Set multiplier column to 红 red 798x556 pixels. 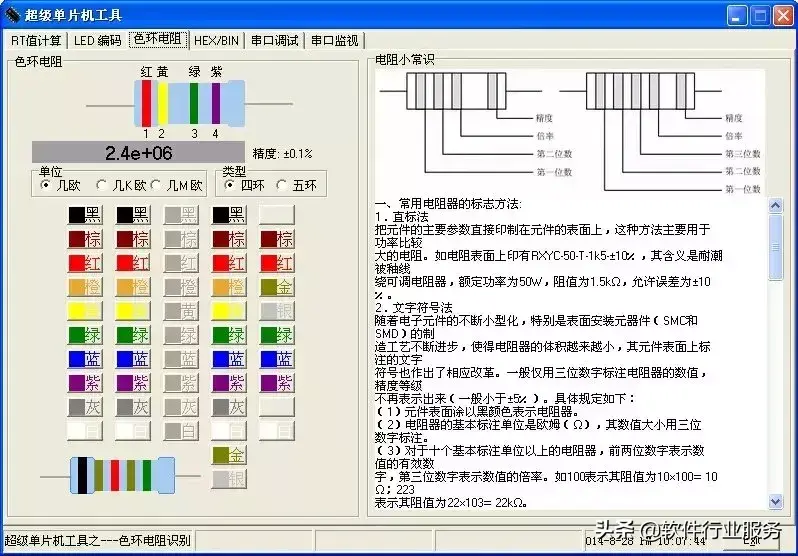click(x=229, y=263)
